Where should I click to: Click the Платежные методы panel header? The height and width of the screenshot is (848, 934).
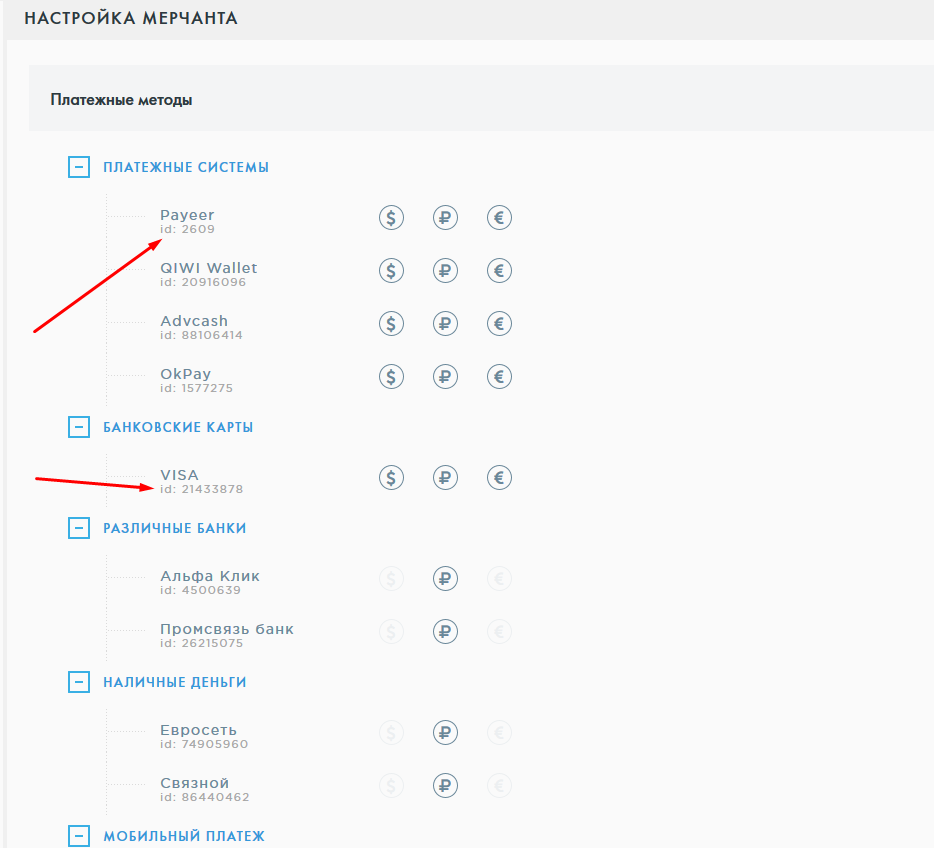pyautogui.click(x=481, y=98)
